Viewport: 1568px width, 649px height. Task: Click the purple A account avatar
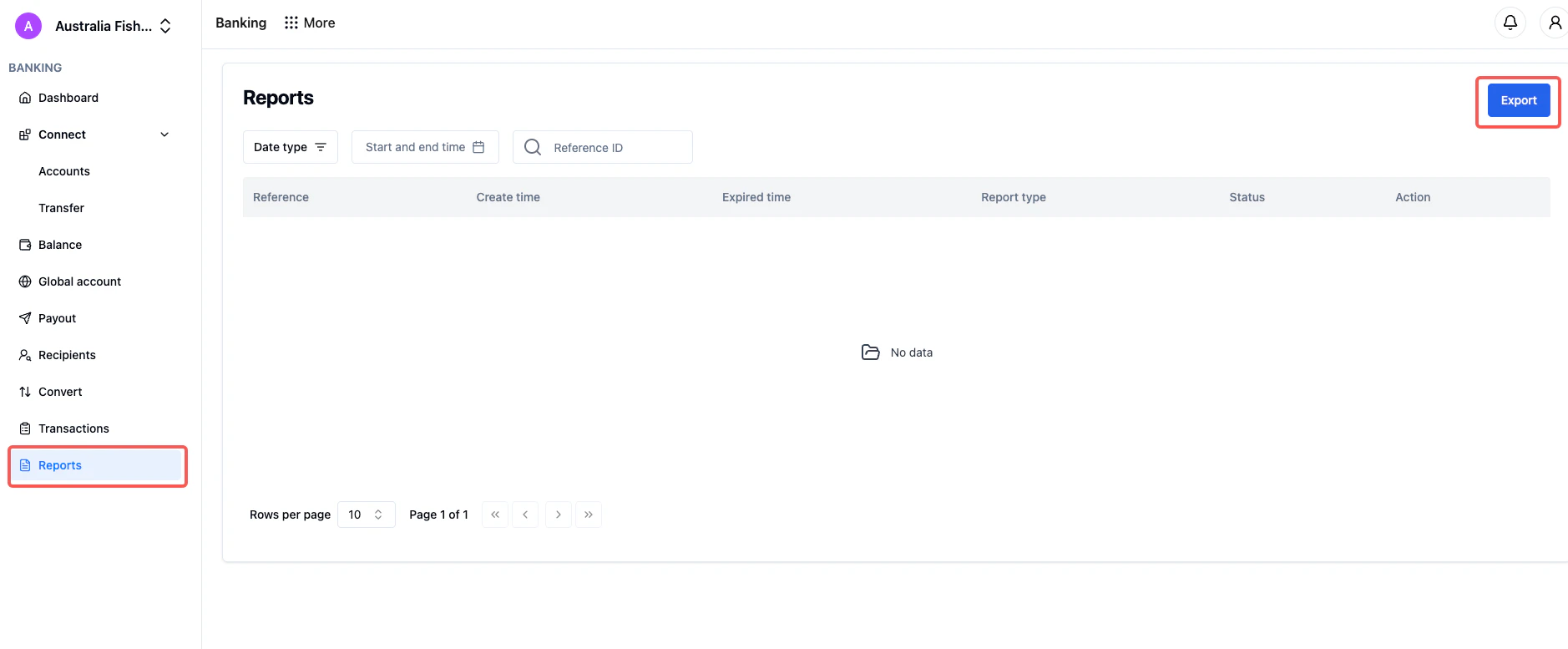pyautogui.click(x=28, y=26)
